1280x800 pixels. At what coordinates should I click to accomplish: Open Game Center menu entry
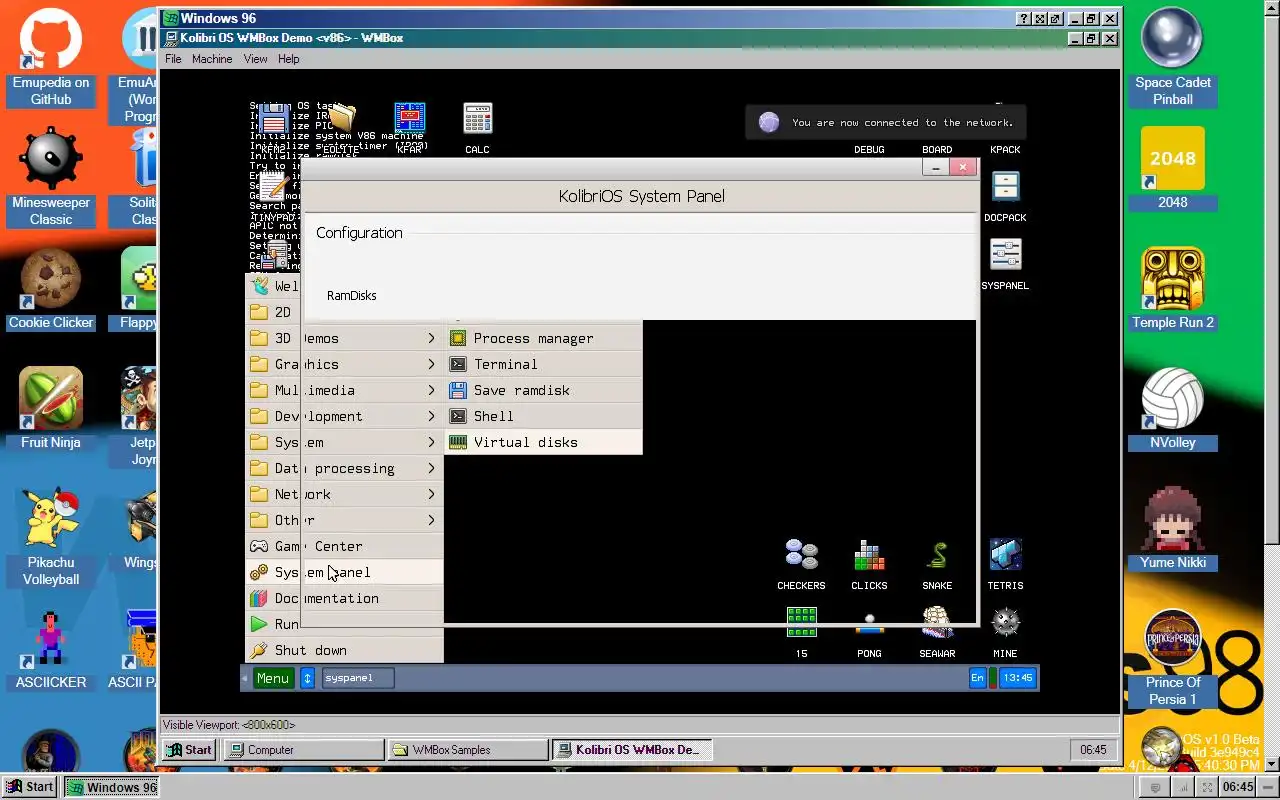(344, 546)
